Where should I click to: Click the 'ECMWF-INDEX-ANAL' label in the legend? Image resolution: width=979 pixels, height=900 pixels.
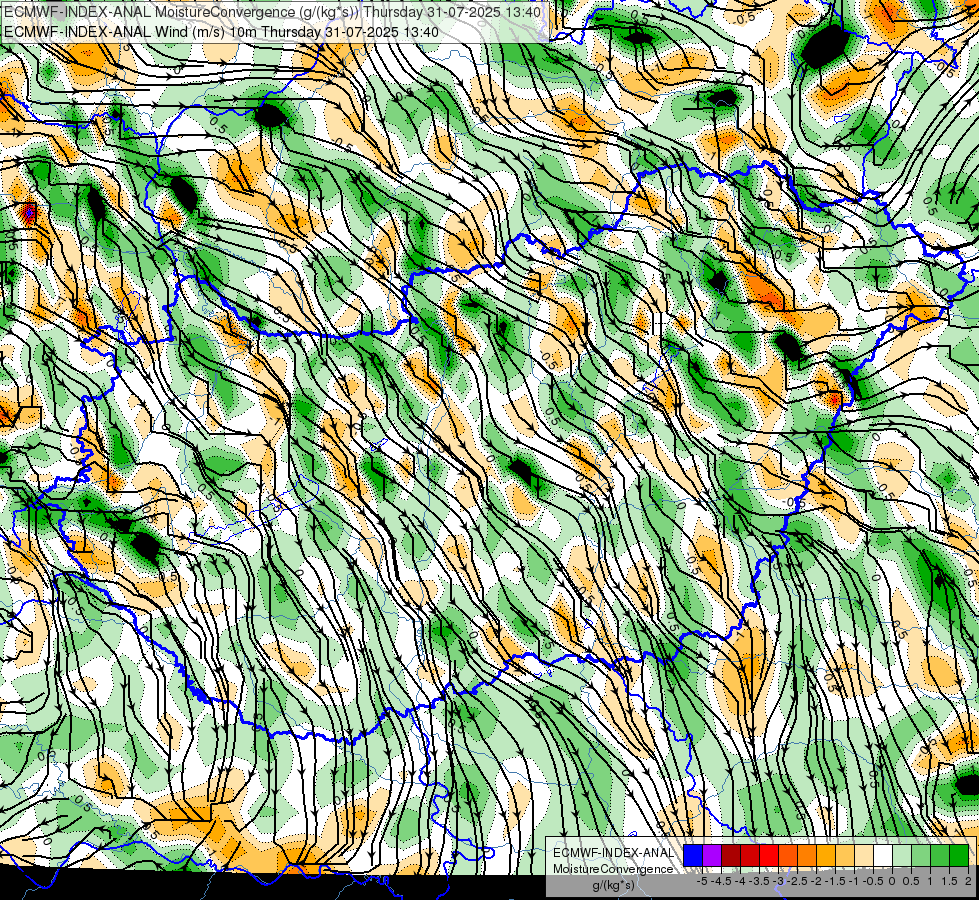pyautogui.click(x=613, y=853)
